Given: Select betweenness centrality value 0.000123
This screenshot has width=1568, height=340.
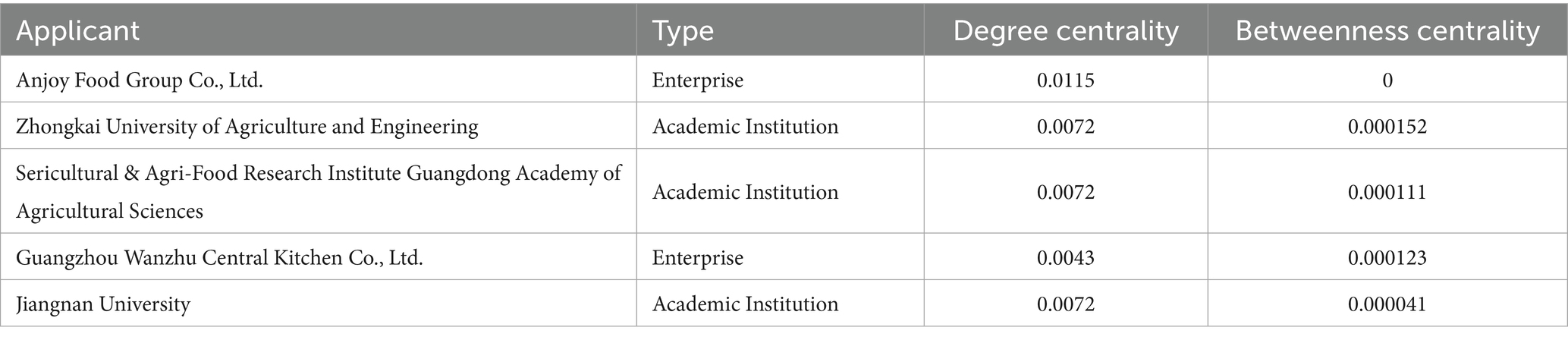Looking at the screenshot, I should point(1387,258).
